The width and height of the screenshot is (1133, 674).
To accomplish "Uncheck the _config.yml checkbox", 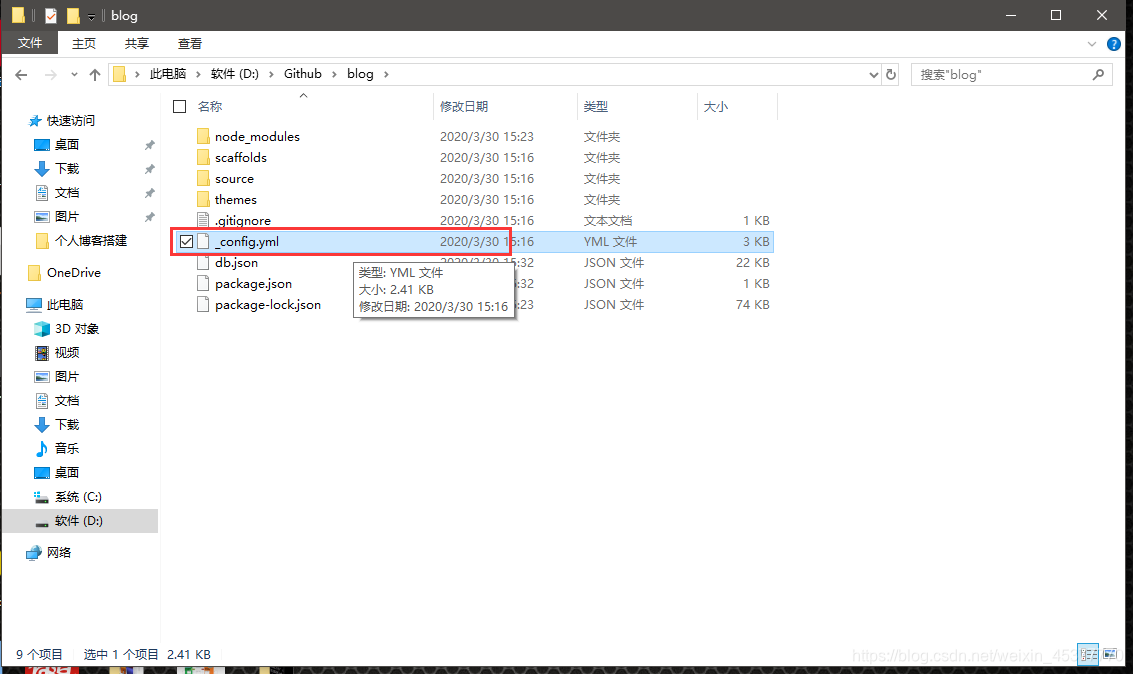I will [x=186, y=242].
